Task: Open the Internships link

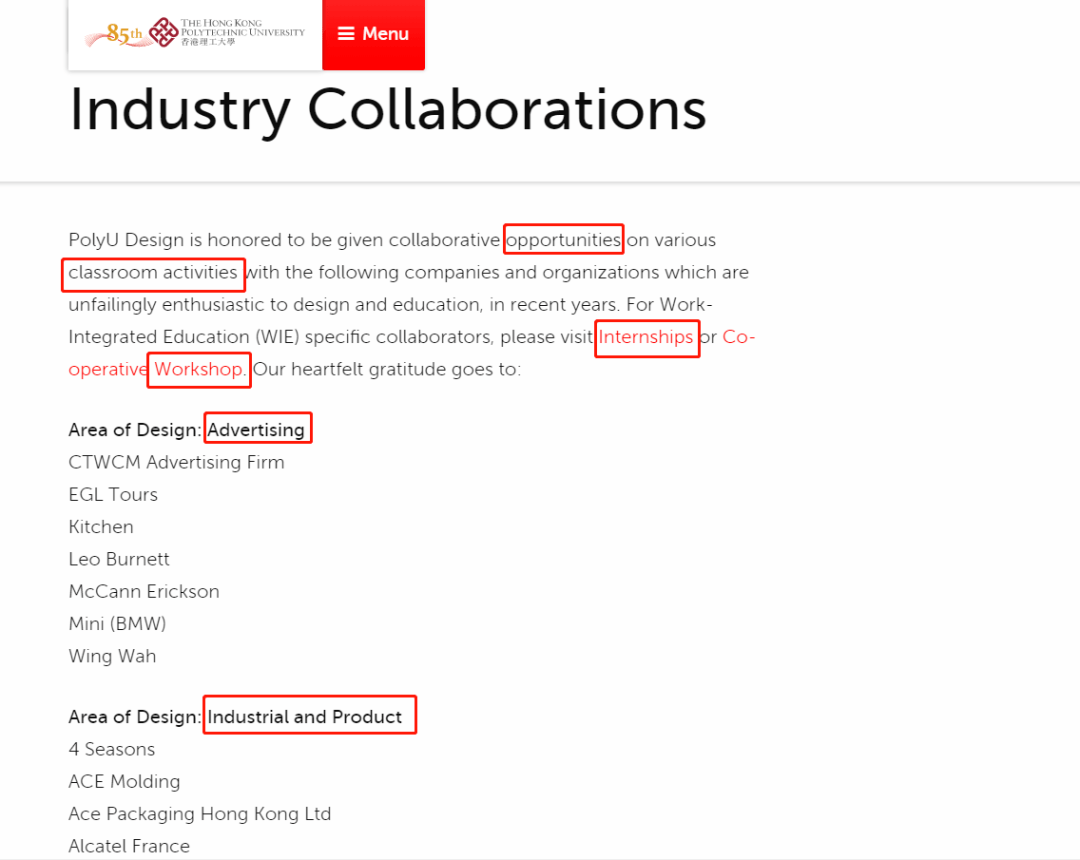Action: click(646, 337)
